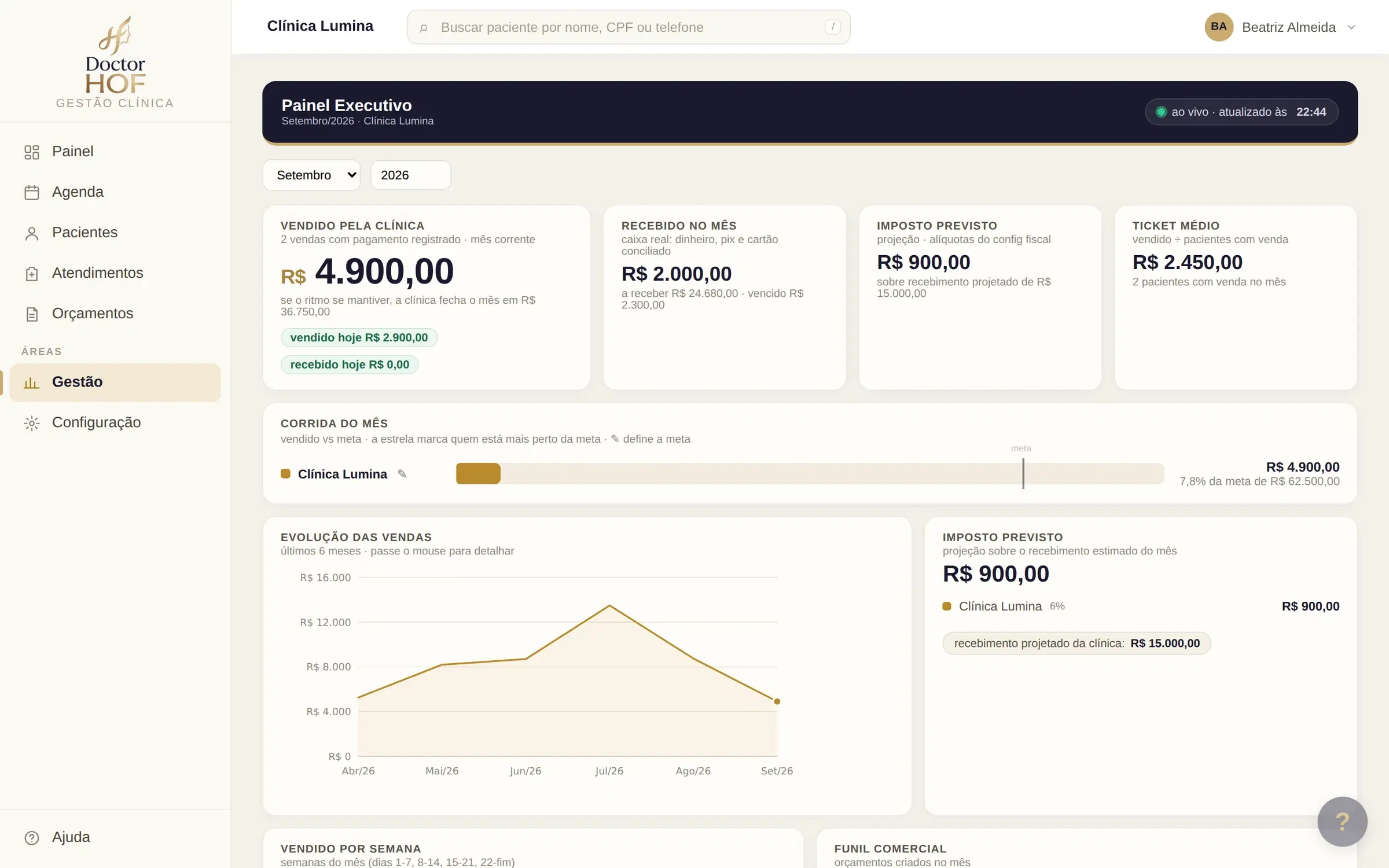Select the Gestão area

point(115,382)
